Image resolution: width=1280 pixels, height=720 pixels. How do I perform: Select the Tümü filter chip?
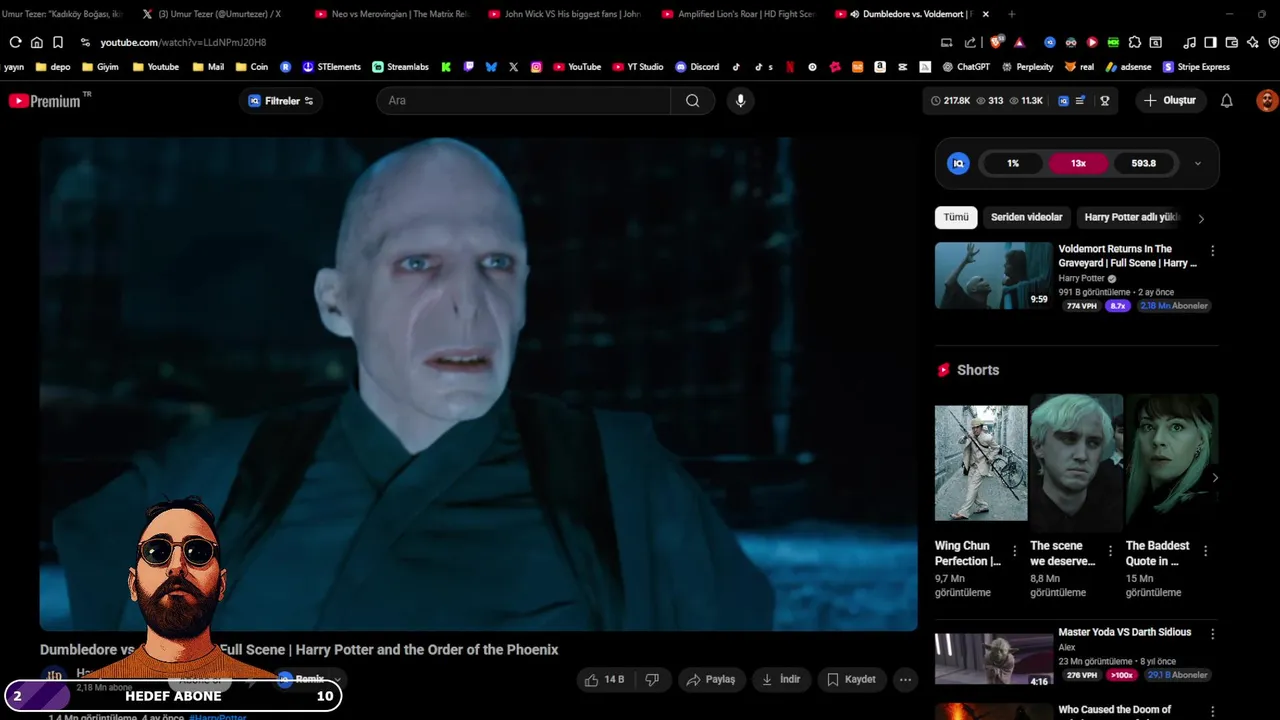(956, 217)
